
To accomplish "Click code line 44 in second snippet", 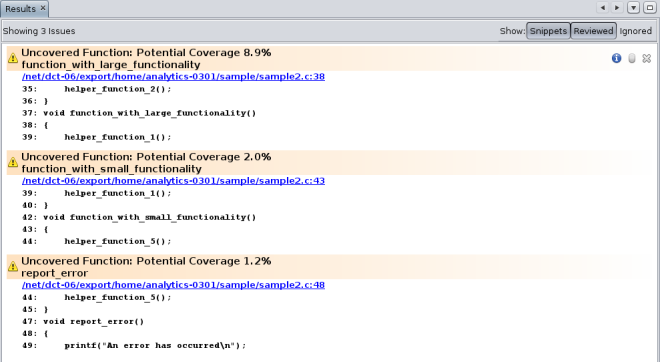I will (97, 241).
